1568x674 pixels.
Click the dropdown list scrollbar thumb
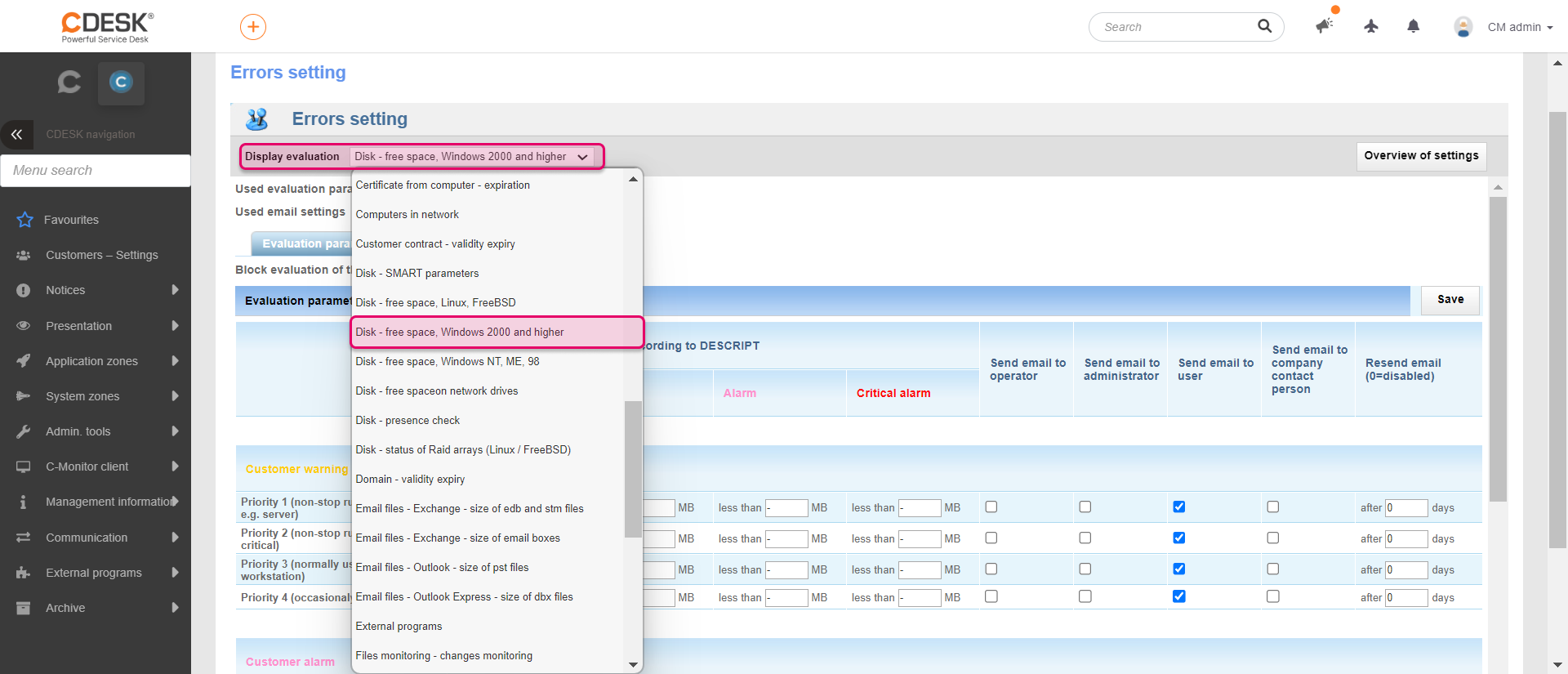(633, 469)
